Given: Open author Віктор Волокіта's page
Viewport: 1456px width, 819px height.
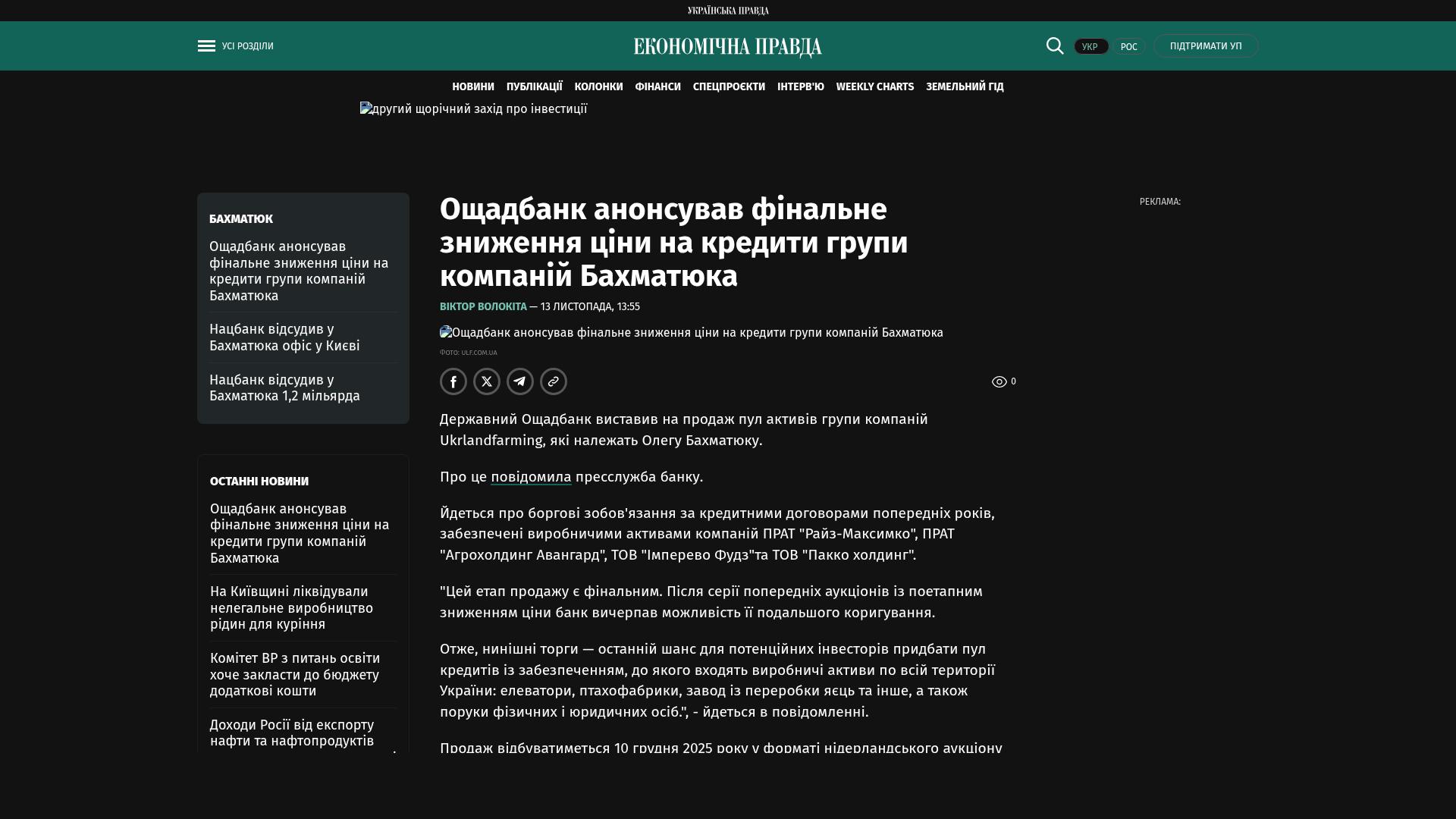Looking at the screenshot, I should pyautogui.click(x=483, y=306).
